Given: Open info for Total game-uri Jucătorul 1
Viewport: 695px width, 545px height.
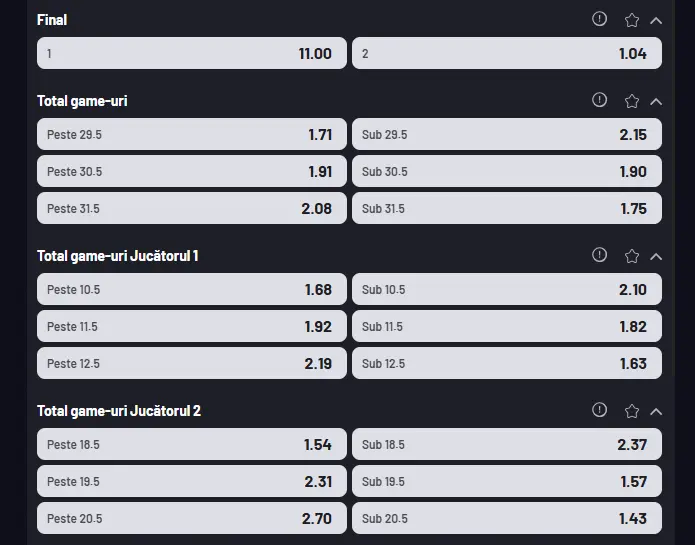Looking at the screenshot, I should [x=599, y=255].
